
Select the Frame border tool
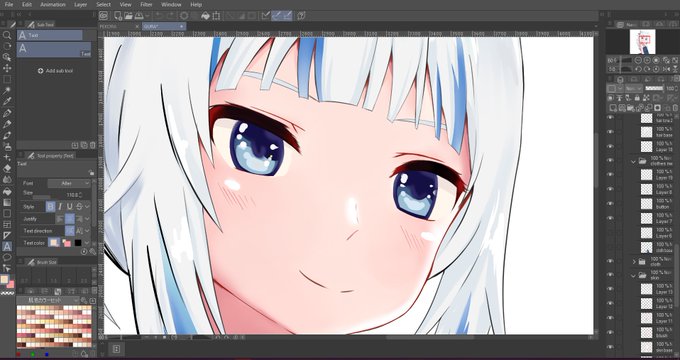pyautogui.click(x=7, y=225)
